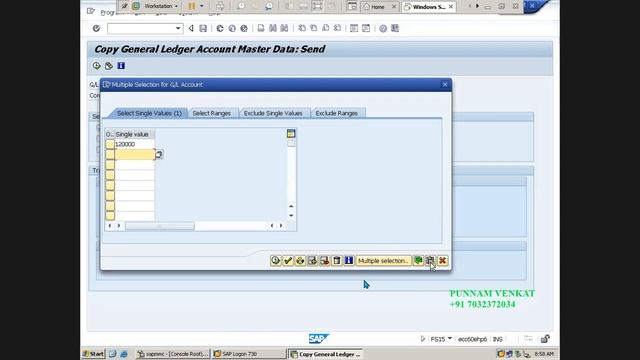Click the Execute icon below the title
The image size is (640, 360).
pos(96,66)
